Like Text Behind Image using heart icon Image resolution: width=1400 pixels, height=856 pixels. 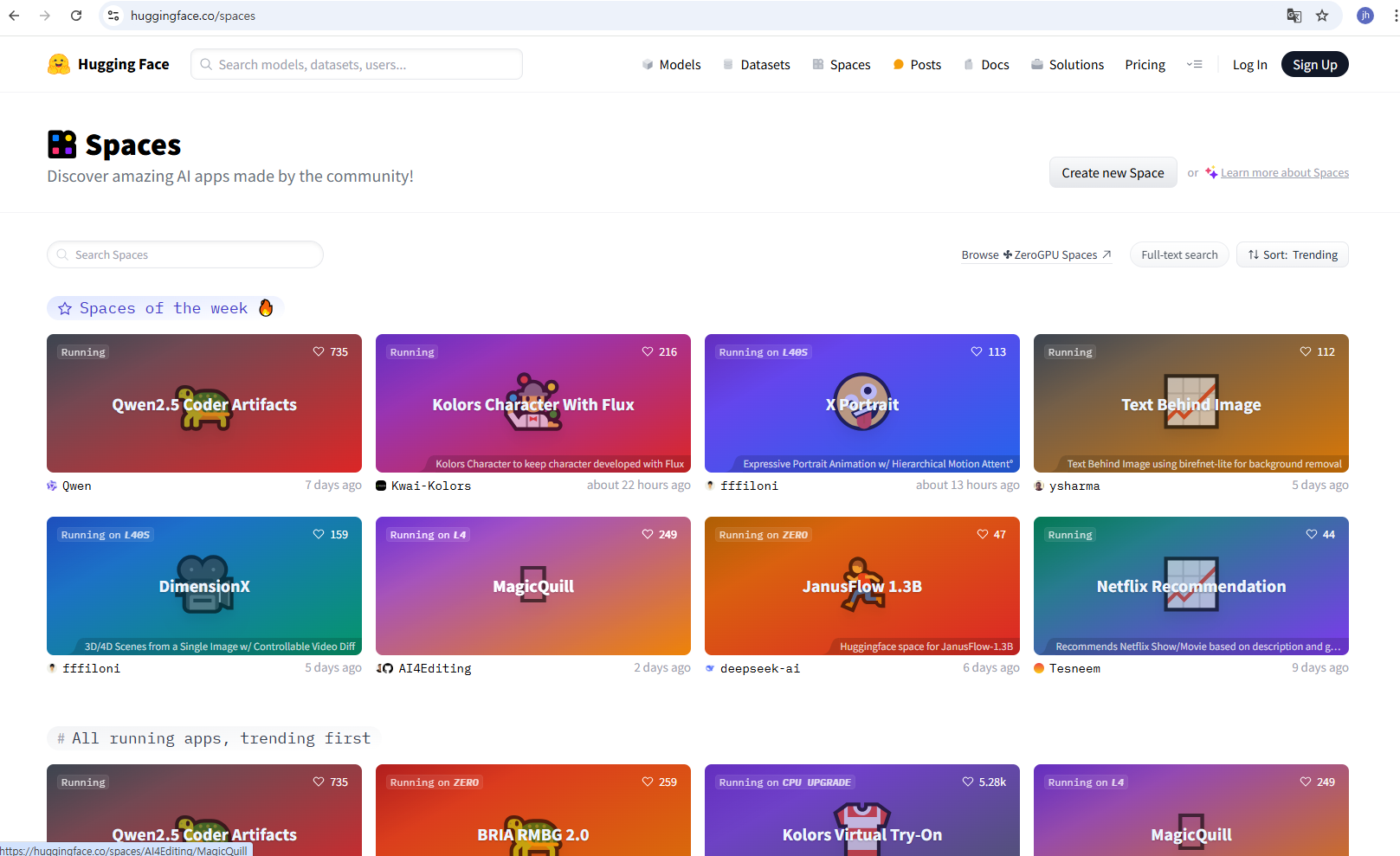coord(1306,351)
